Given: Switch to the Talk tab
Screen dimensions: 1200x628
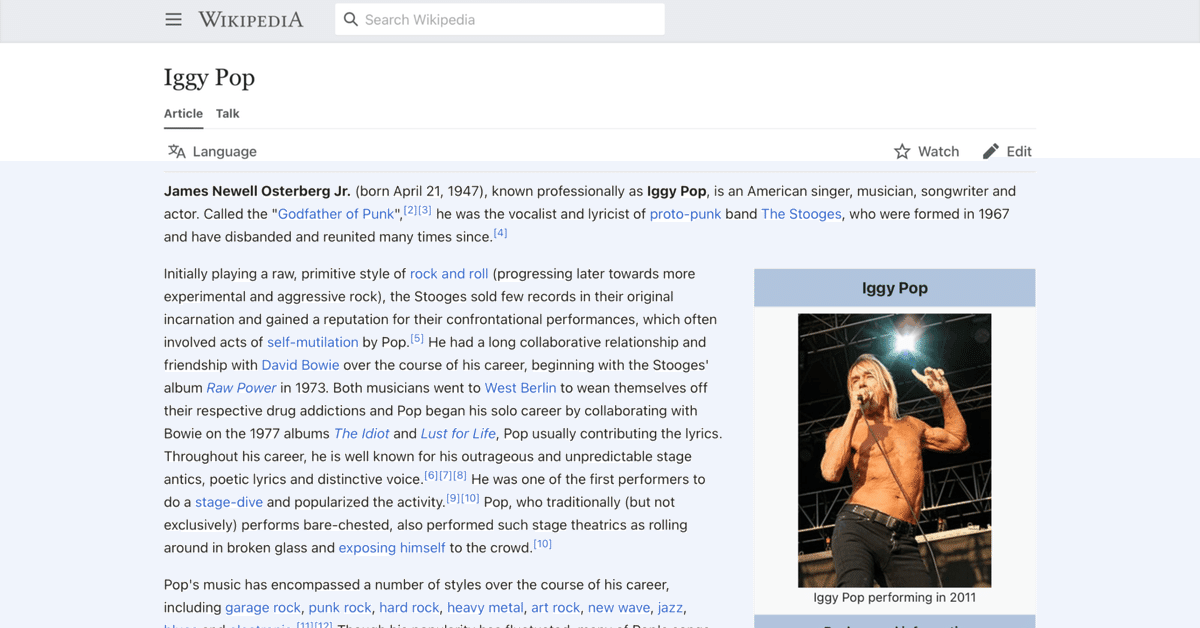Looking at the screenshot, I should coord(228,113).
